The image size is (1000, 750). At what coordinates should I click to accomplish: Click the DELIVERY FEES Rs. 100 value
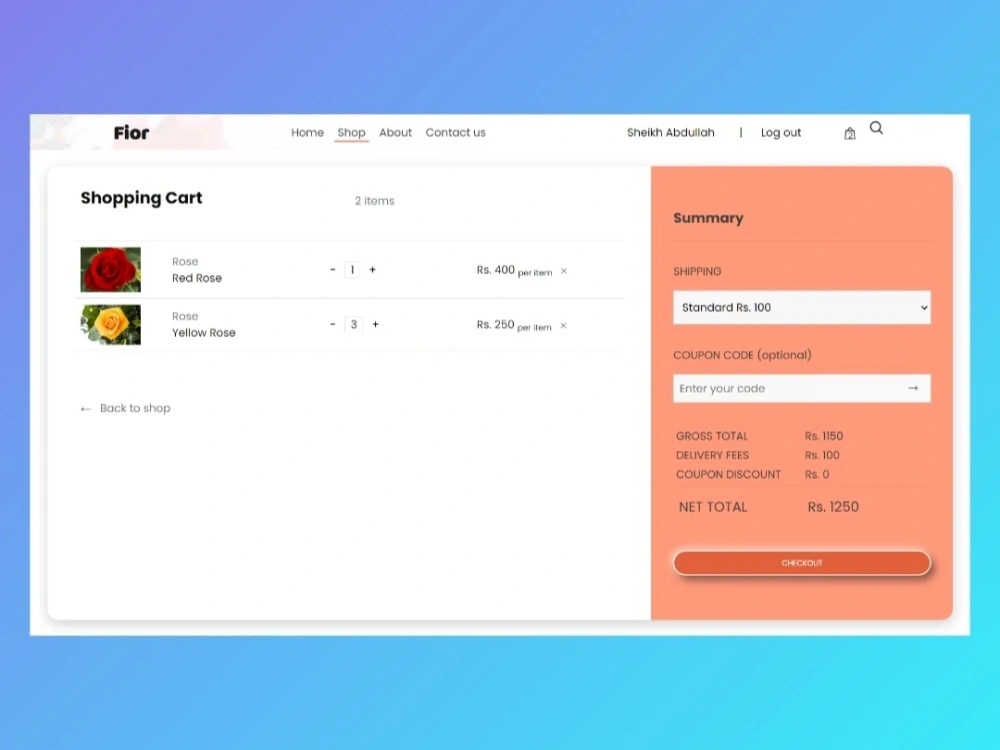coord(822,455)
